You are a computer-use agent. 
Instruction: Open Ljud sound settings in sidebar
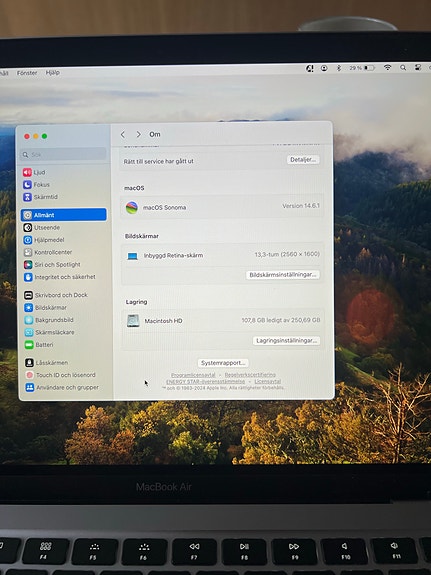[34, 172]
